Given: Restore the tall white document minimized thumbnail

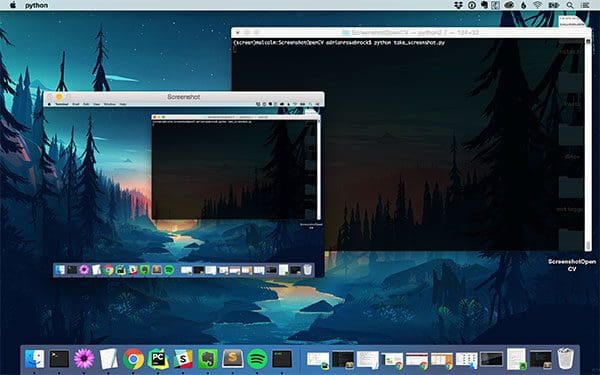Looking at the screenshot, I should pyautogui.click(x=516, y=359).
